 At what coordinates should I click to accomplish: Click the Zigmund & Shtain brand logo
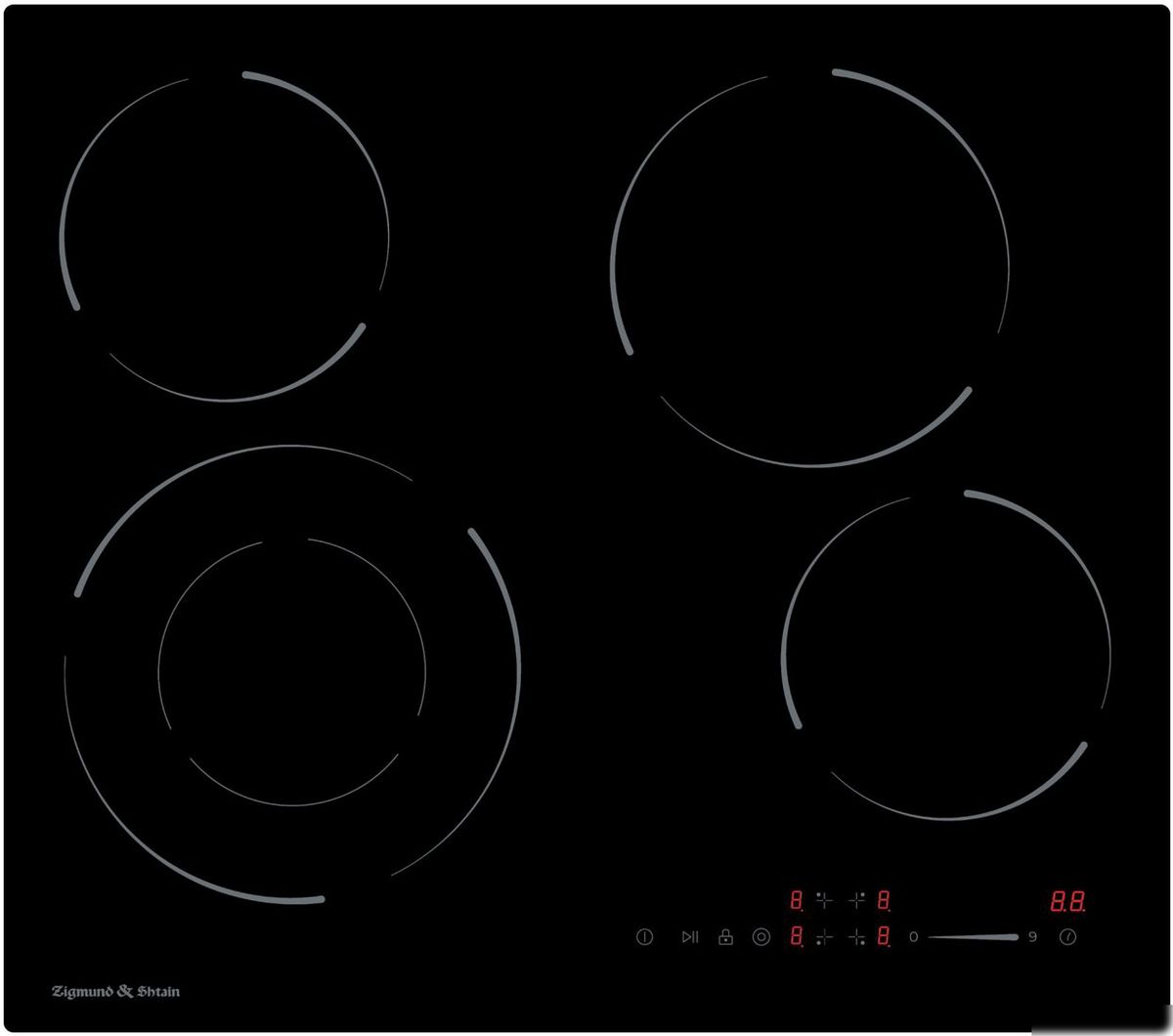click(115, 992)
